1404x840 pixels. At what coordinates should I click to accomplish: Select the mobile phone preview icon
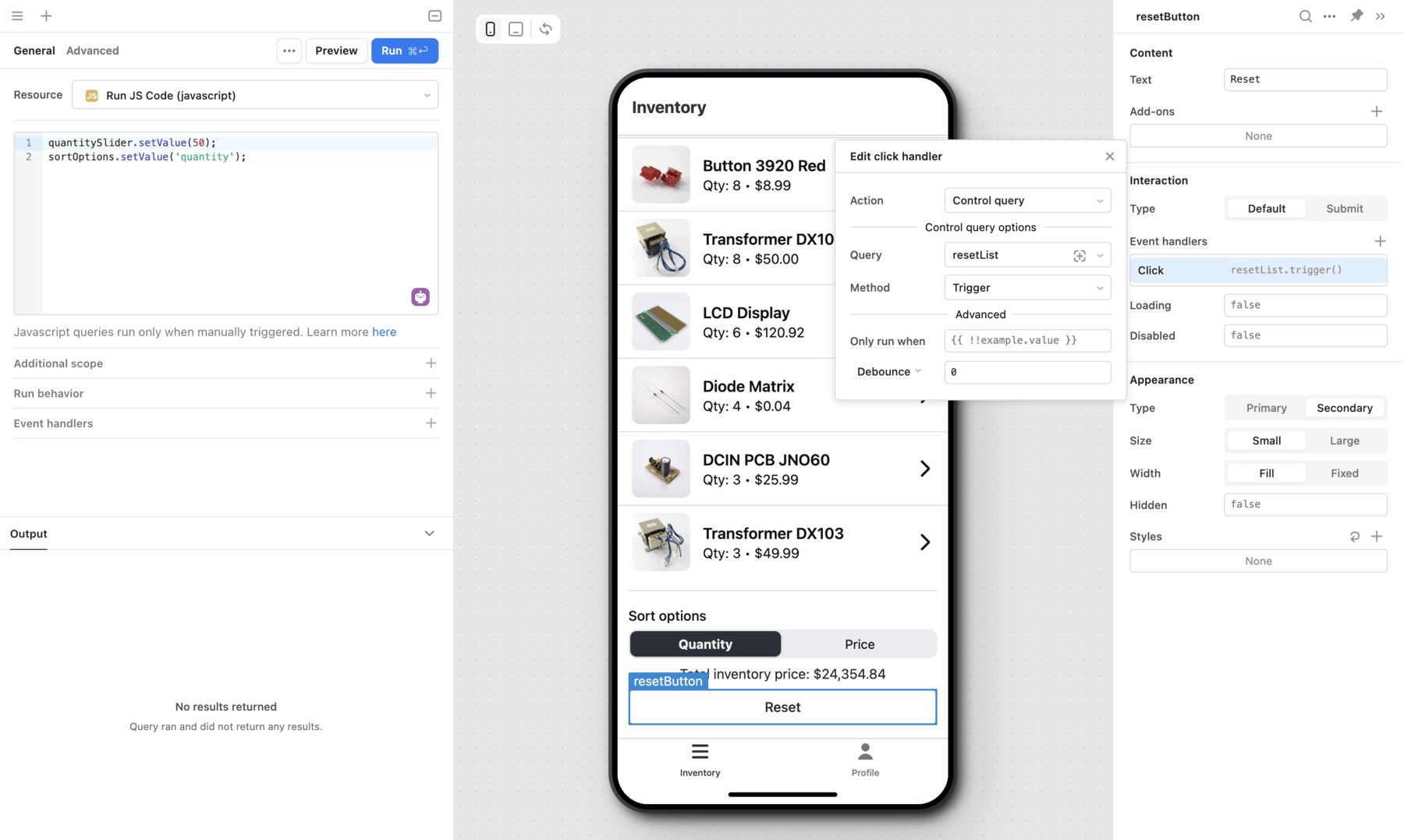coord(490,29)
